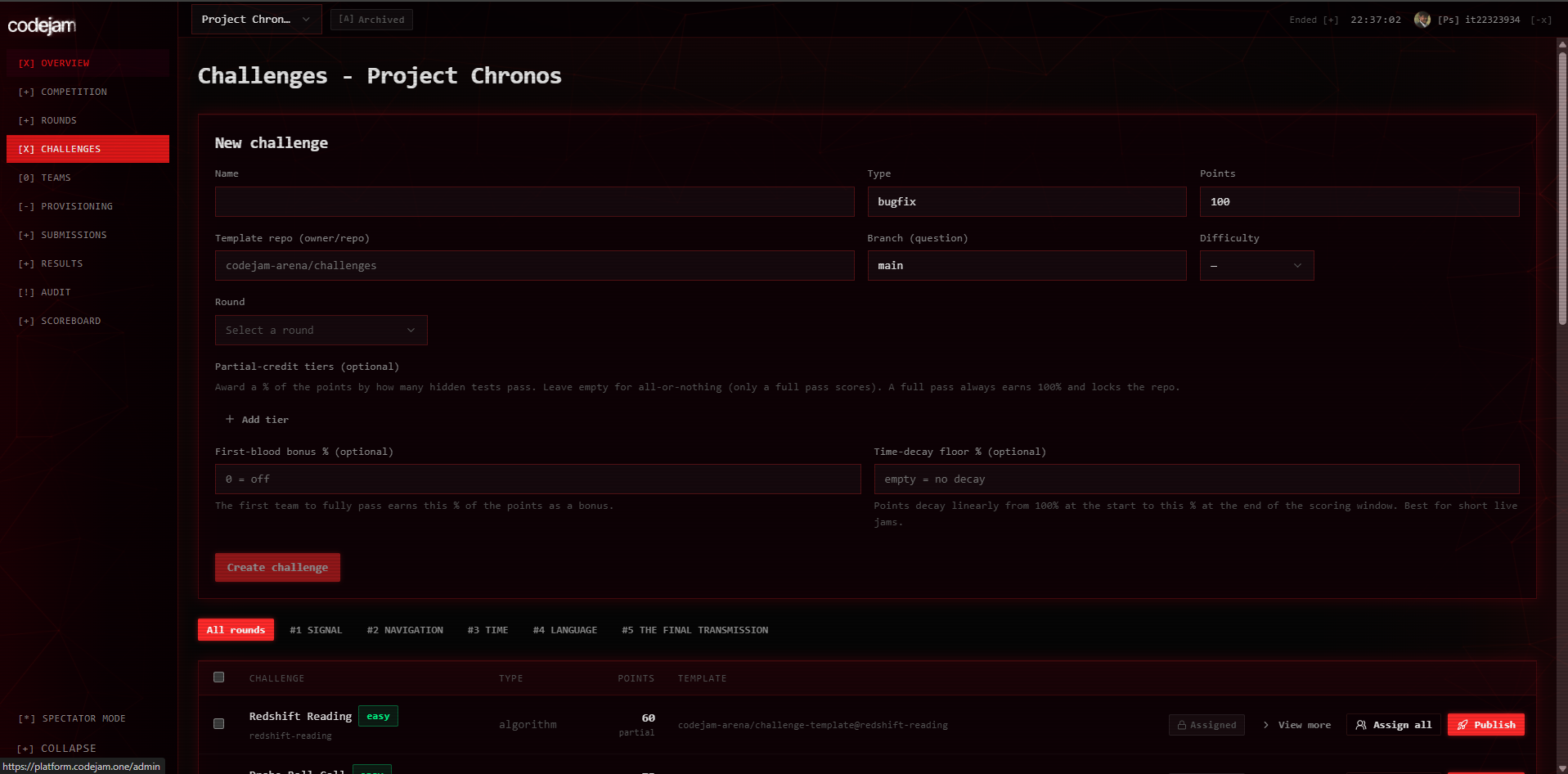This screenshot has width=1568, height=774.
Task: Click the POINTS column header
Action: click(636, 679)
